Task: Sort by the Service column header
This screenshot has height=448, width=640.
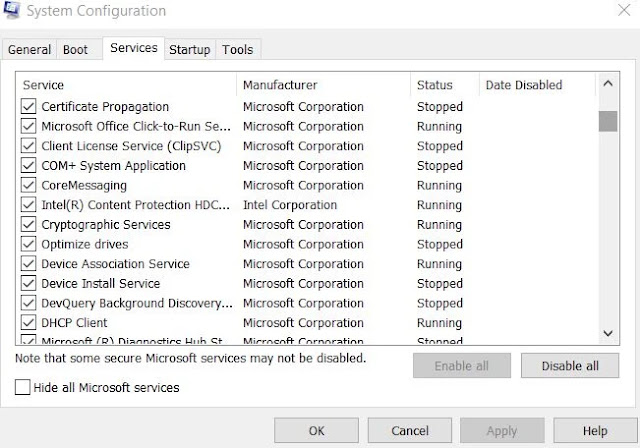Action: [x=126, y=85]
